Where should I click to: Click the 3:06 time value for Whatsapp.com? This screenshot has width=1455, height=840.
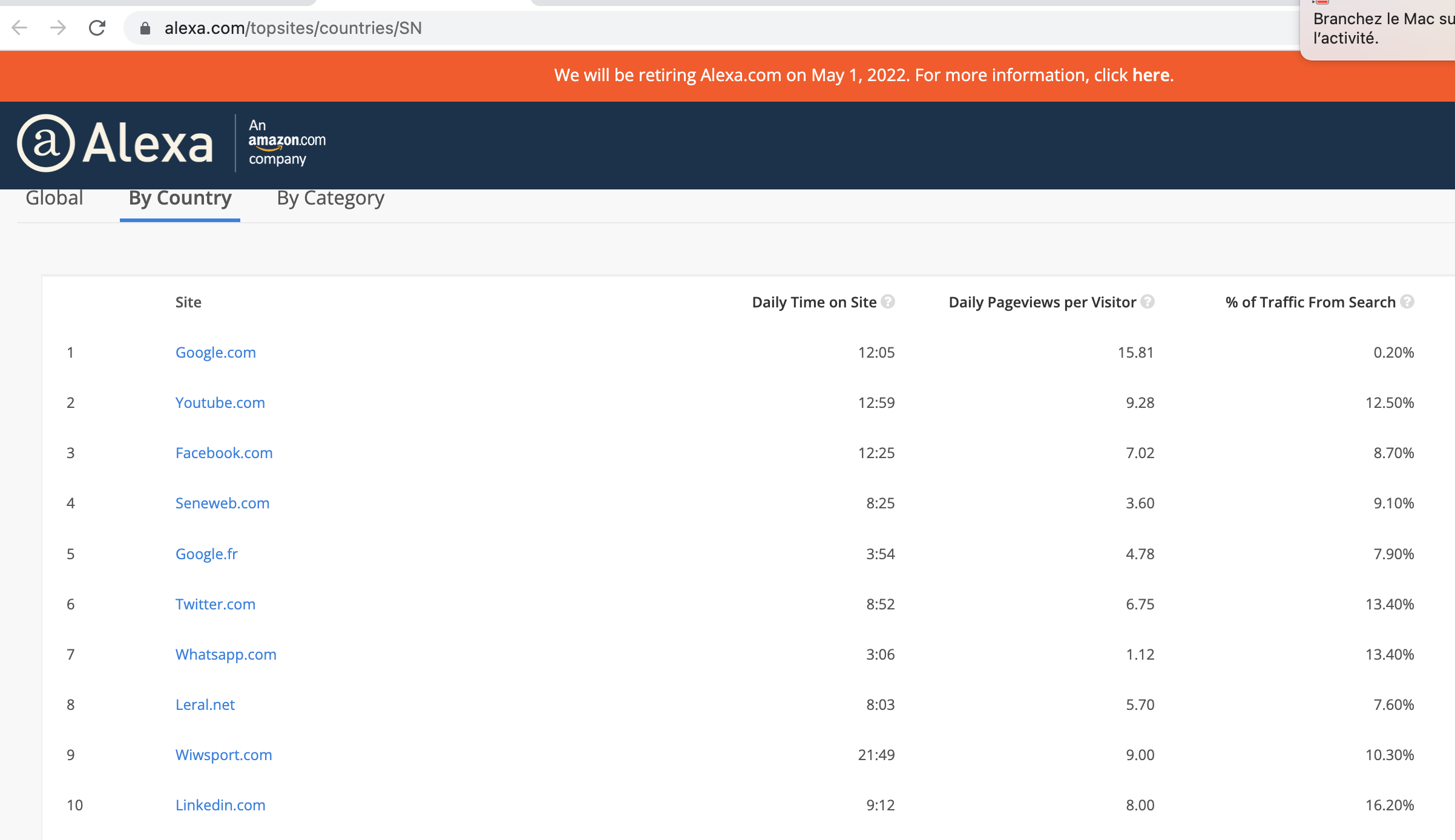coord(881,654)
